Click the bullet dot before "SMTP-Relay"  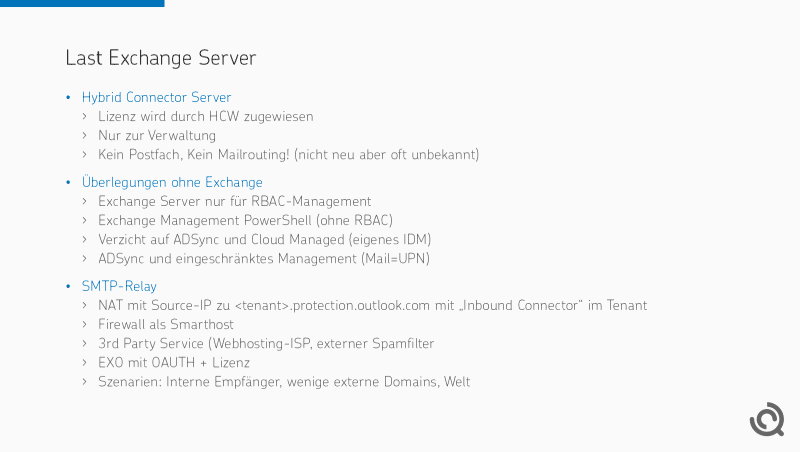[68, 286]
